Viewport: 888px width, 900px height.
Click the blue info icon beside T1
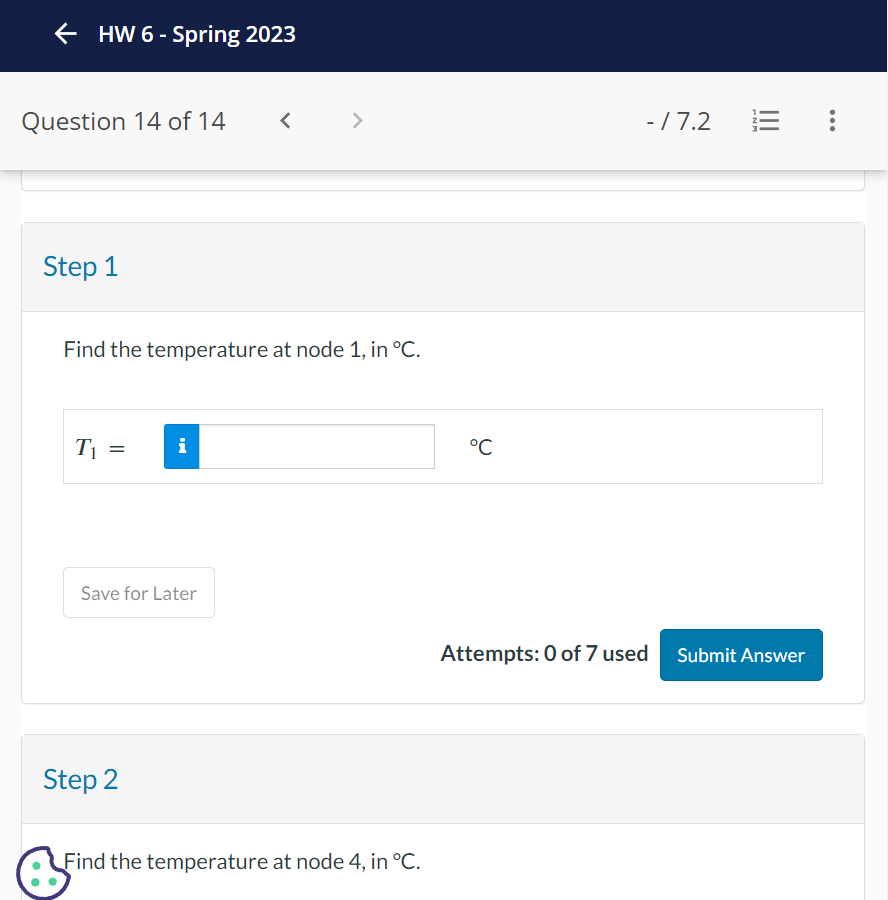click(x=181, y=447)
